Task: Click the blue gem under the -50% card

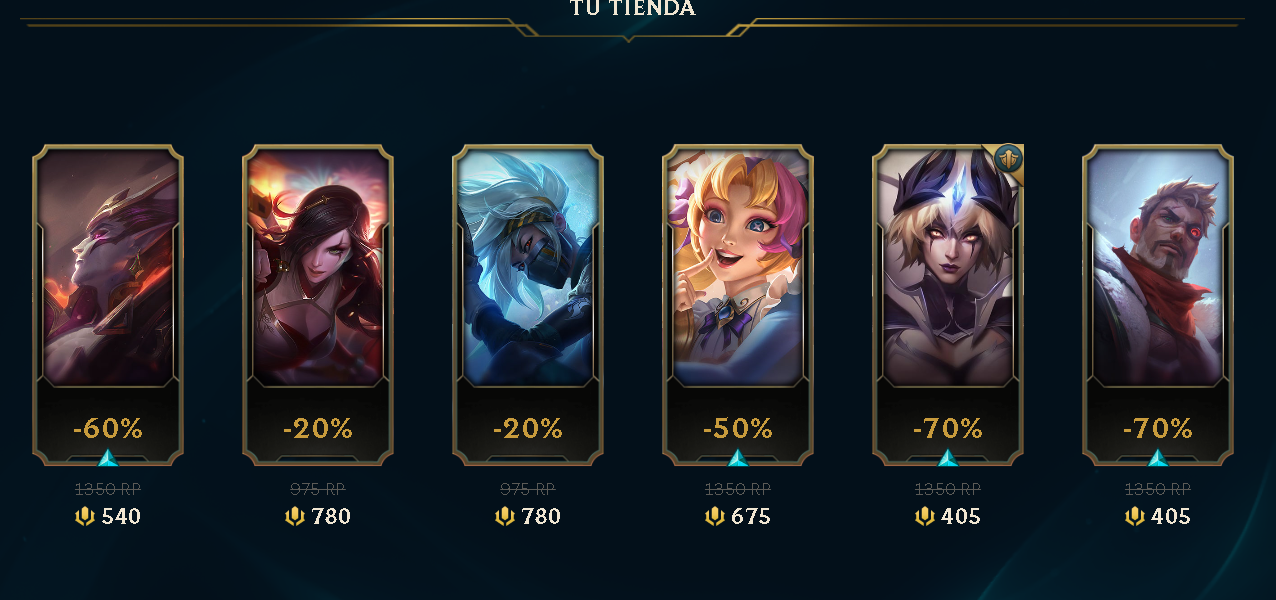Action: pos(738,459)
